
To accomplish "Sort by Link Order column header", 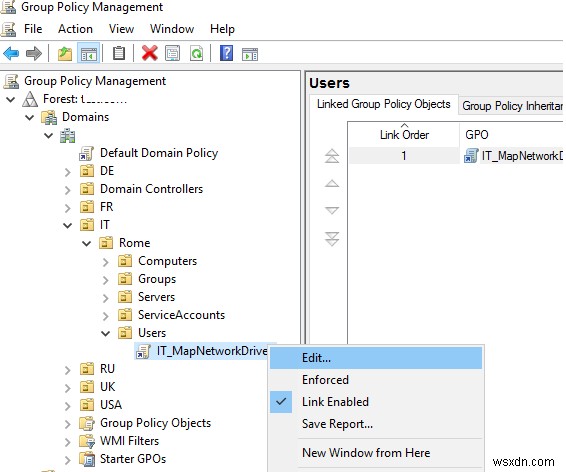I will [x=404, y=134].
